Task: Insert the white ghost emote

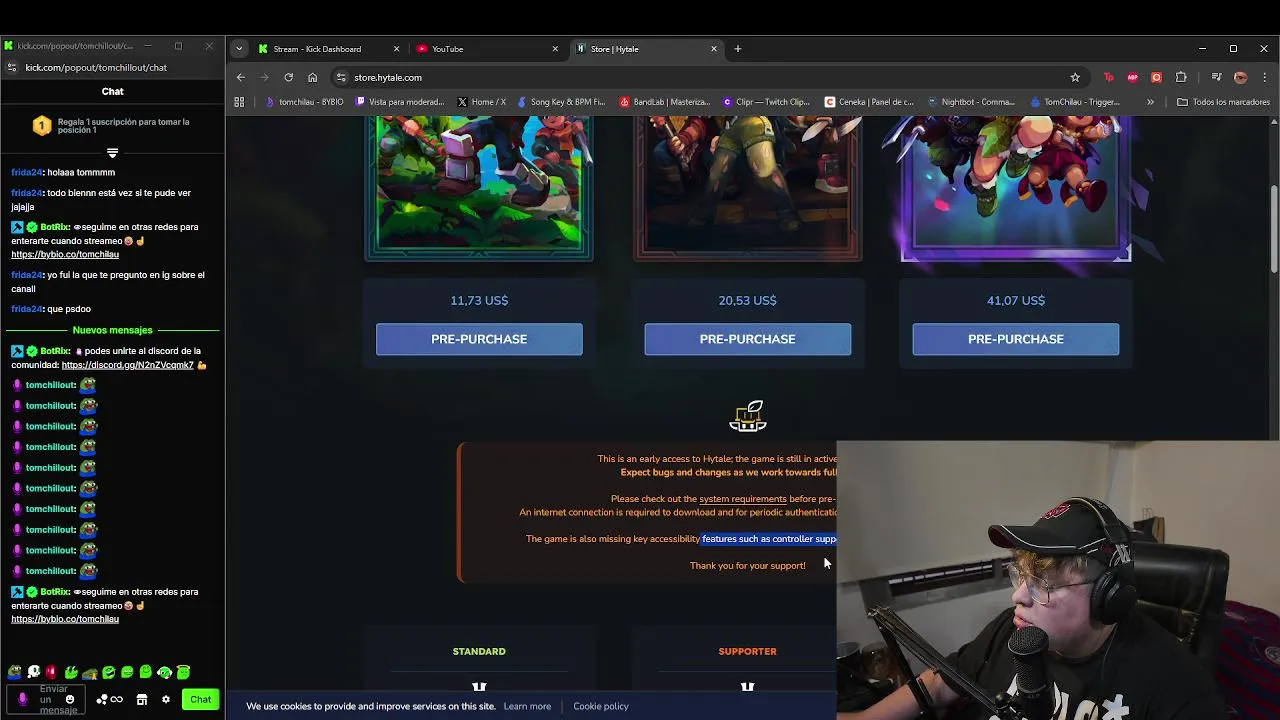Action: (x=33, y=672)
